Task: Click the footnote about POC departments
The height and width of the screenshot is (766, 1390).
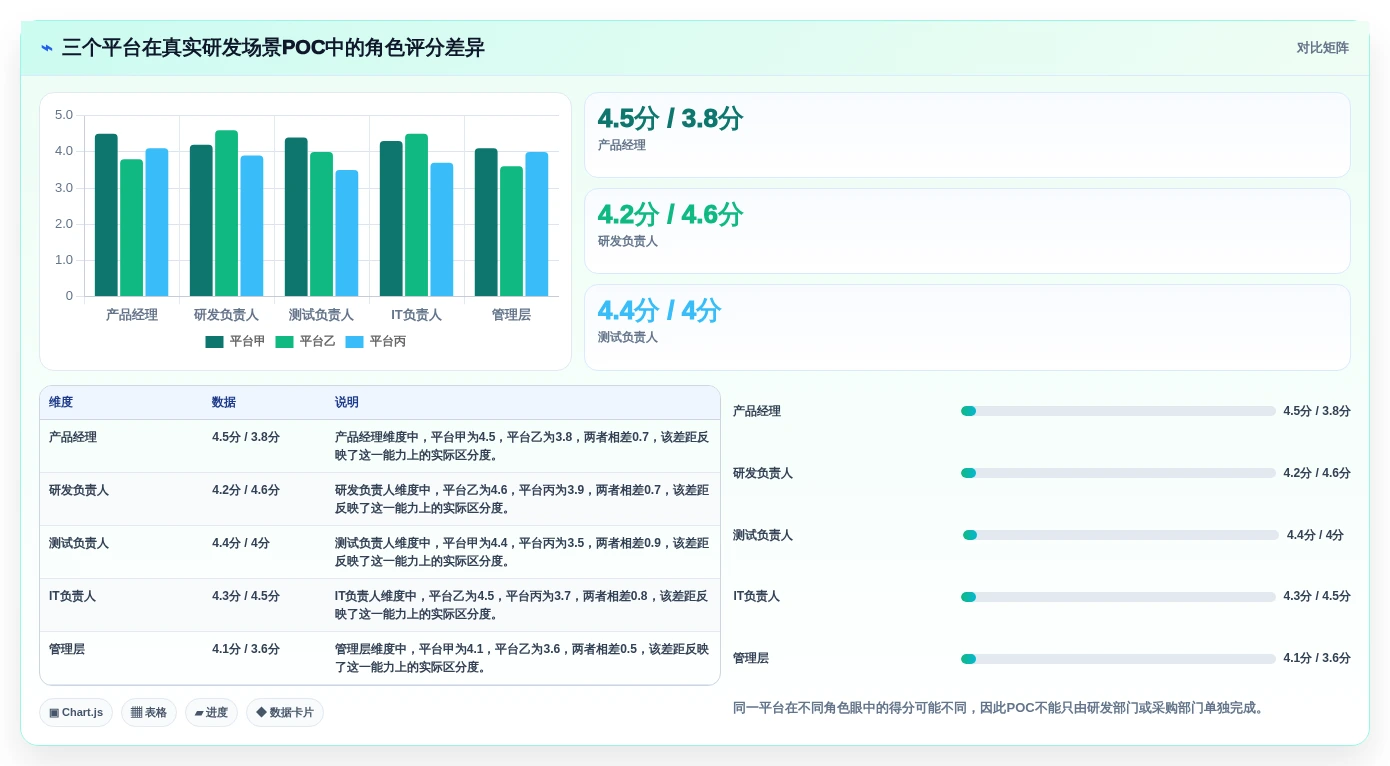Action: pos(1001,708)
